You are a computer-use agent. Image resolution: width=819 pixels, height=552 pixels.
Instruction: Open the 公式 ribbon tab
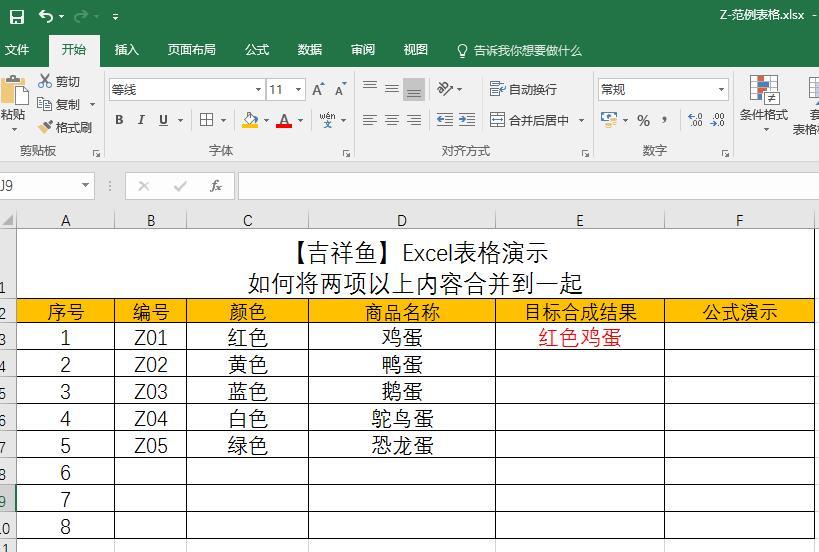click(257, 50)
